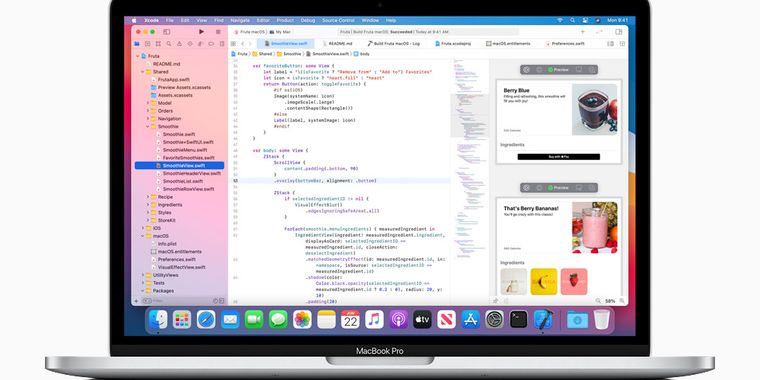
Task: Click body symbol in the jump bar
Action: (362, 54)
